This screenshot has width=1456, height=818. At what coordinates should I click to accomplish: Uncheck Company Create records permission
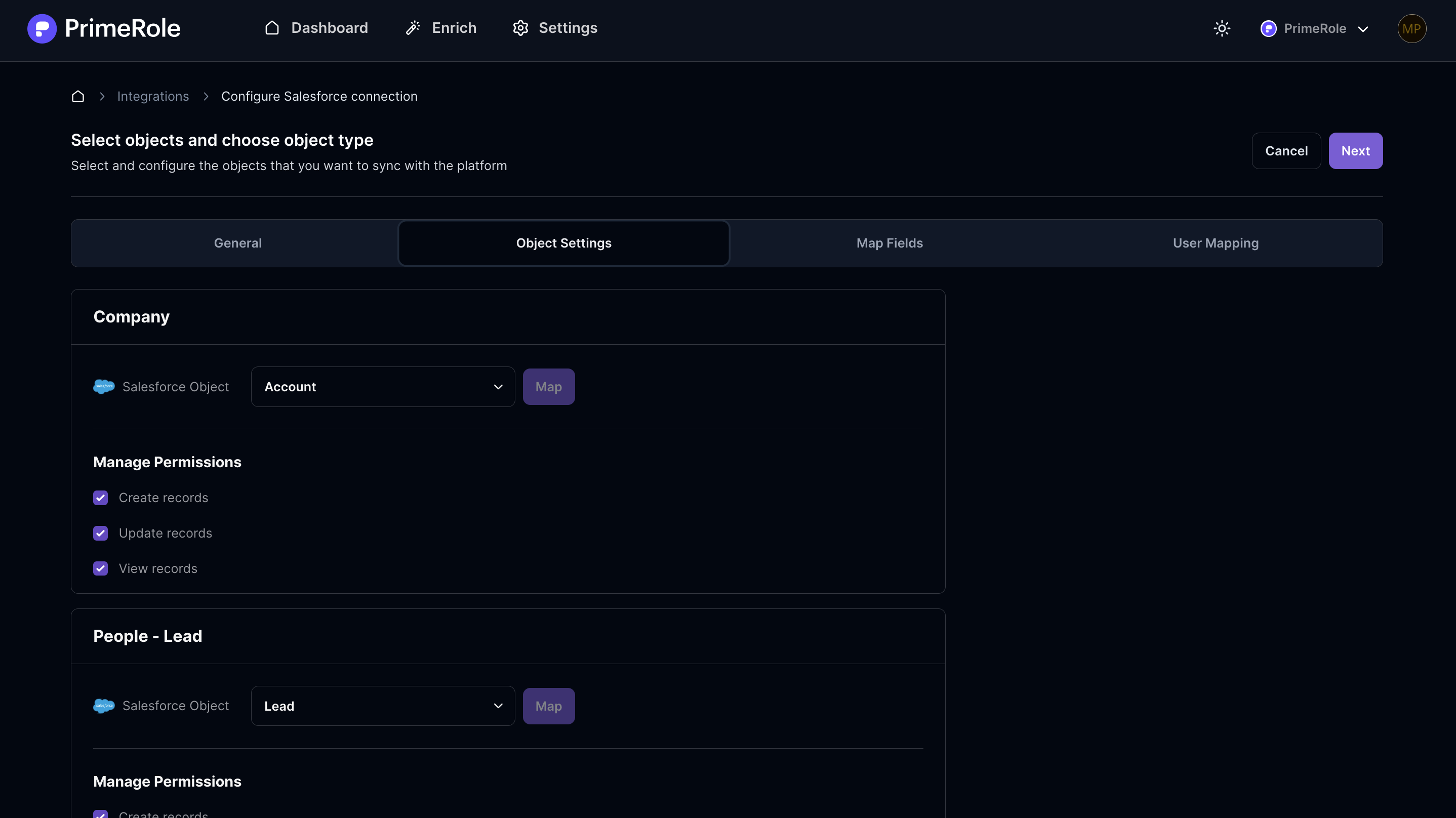pyautogui.click(x=101, y=498)
